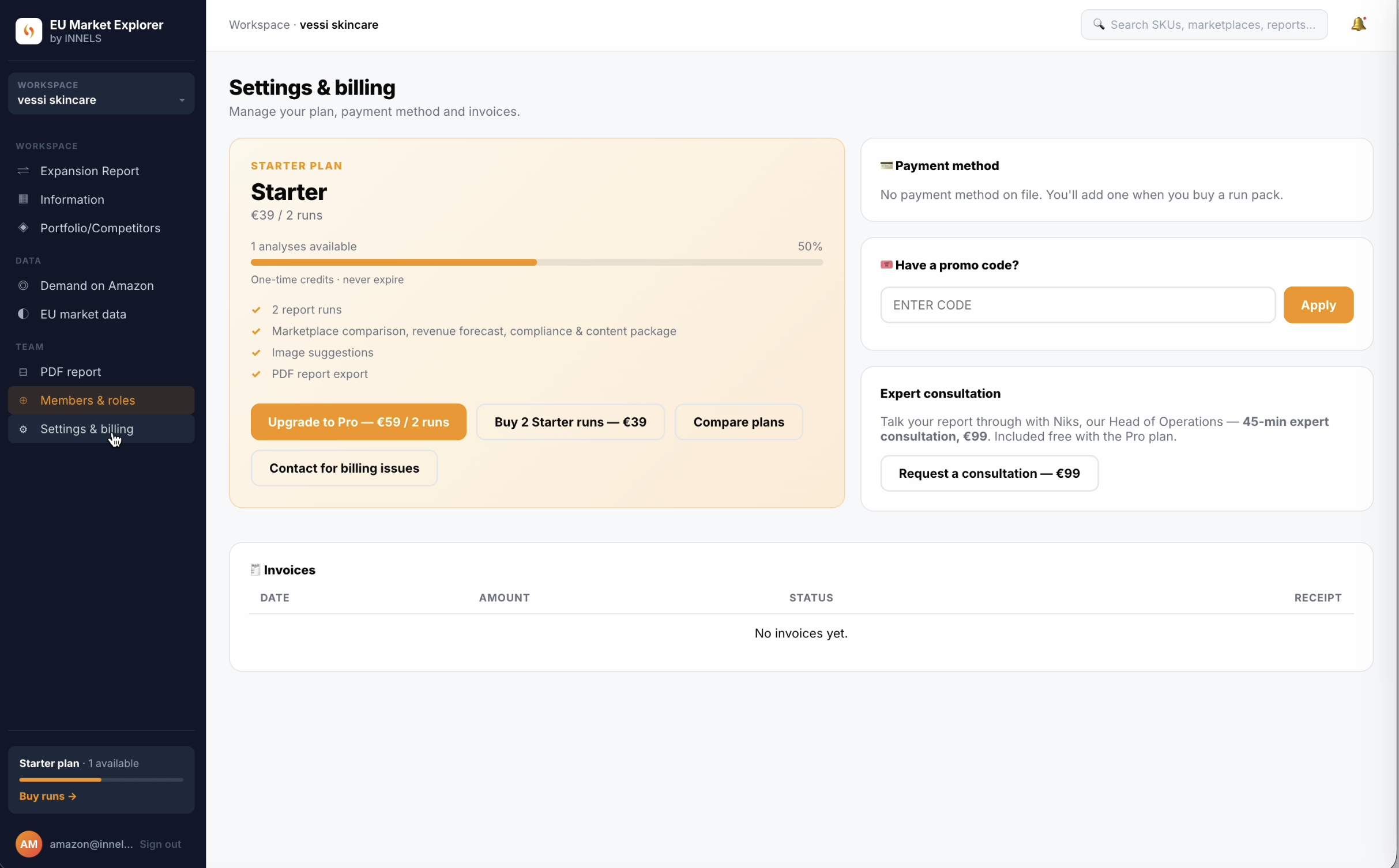Click the EU Market Explorer logo icon
This screenshot has width=1399, height=868.
pos(29,31)
